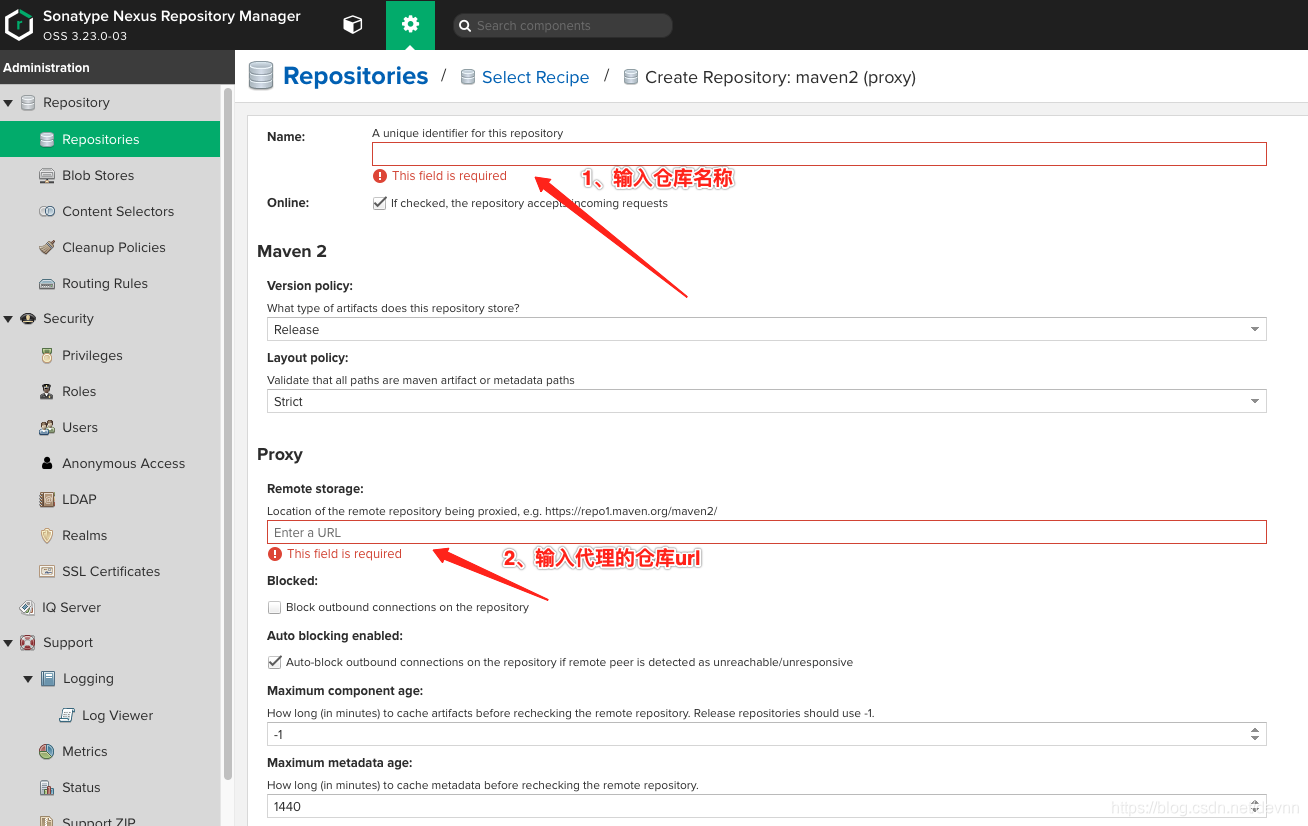Click the Status icon in sidebar
1308x826 pixels.
coord(47,787)
